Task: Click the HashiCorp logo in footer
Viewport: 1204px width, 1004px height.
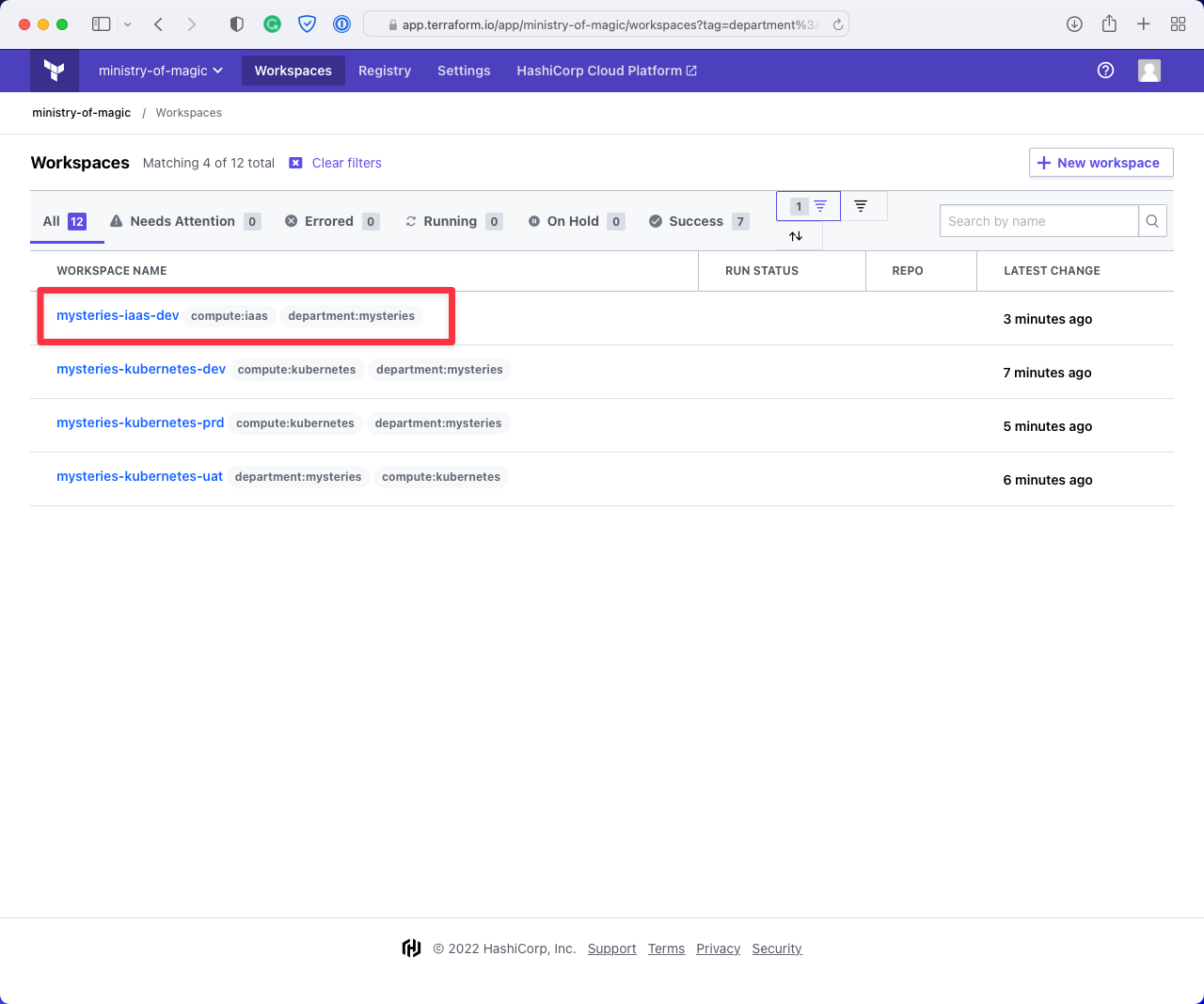Action: (x=411, y=948)
